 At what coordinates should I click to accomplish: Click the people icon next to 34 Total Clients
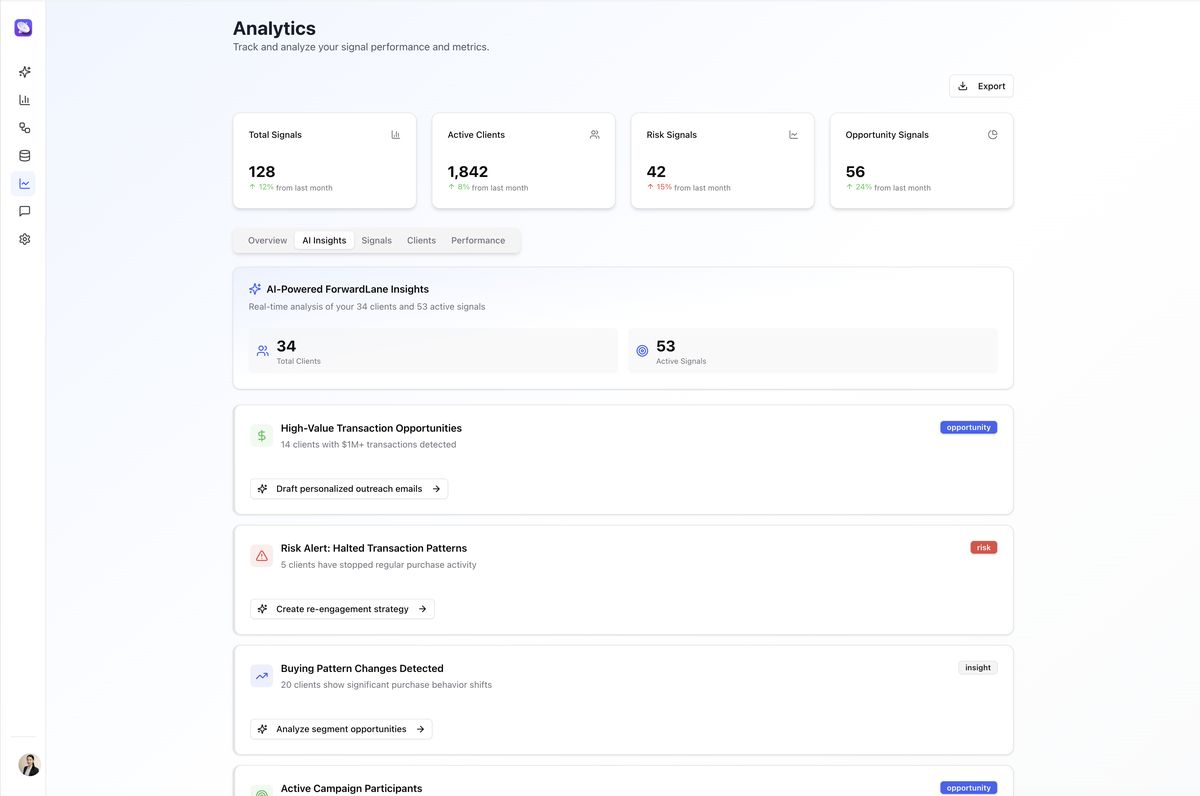click(x=262, y=351)
